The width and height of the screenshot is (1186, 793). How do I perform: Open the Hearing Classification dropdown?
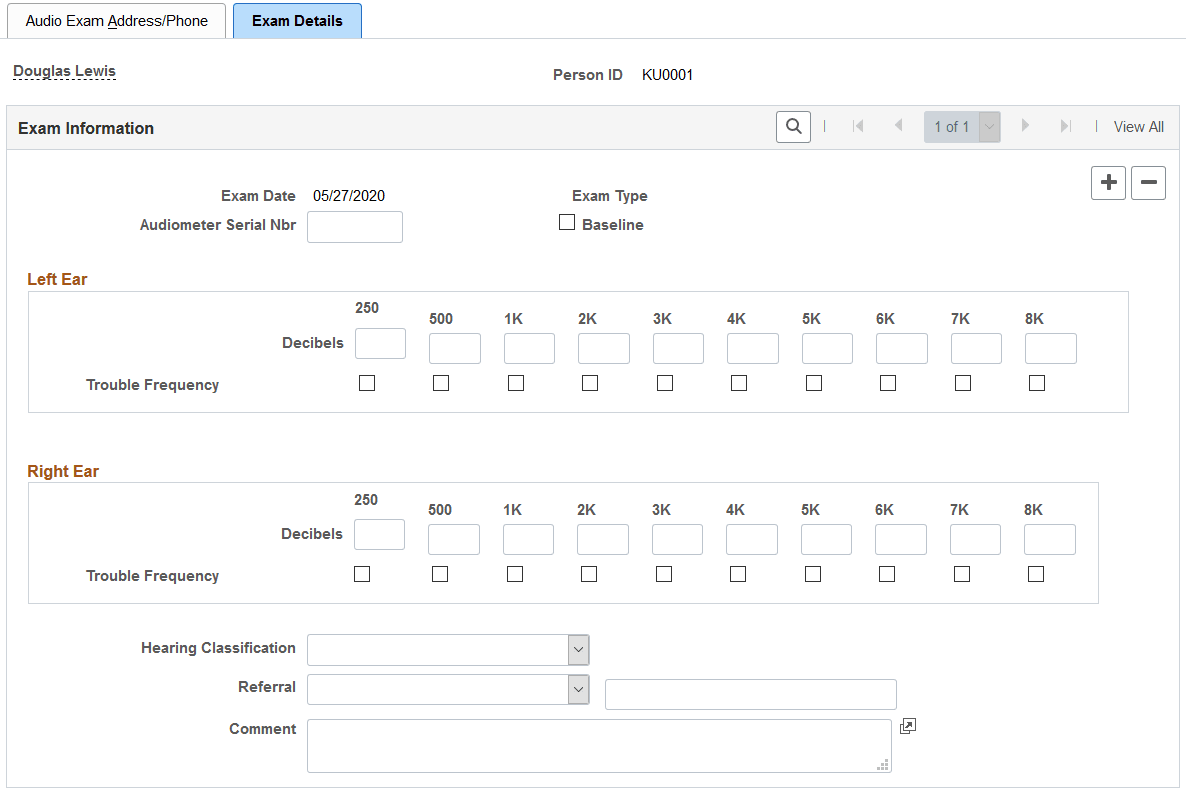click(x=578, y=649)
